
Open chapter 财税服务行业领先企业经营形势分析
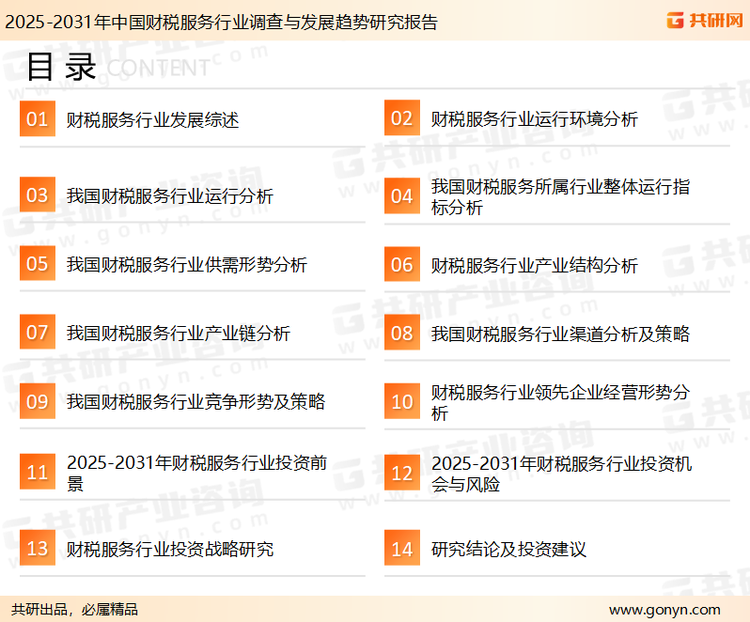pyautogui.click(x=560, y=402)
